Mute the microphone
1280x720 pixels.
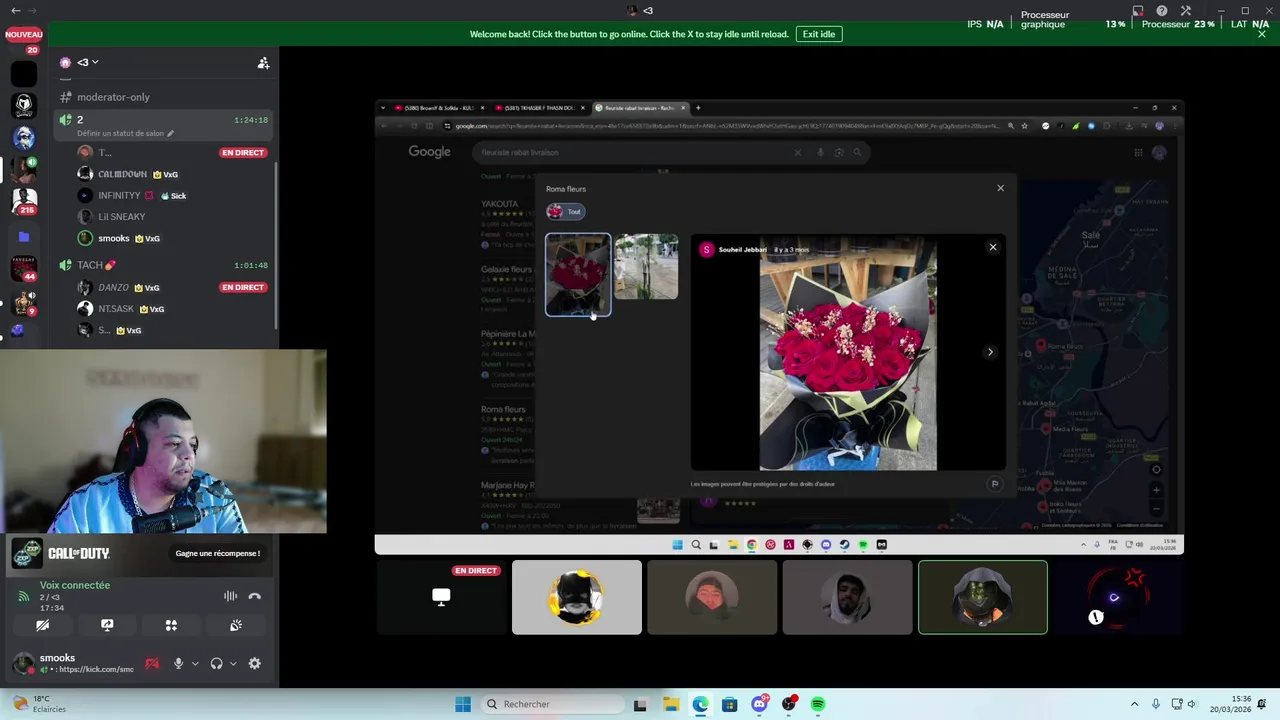coord(178,663)
